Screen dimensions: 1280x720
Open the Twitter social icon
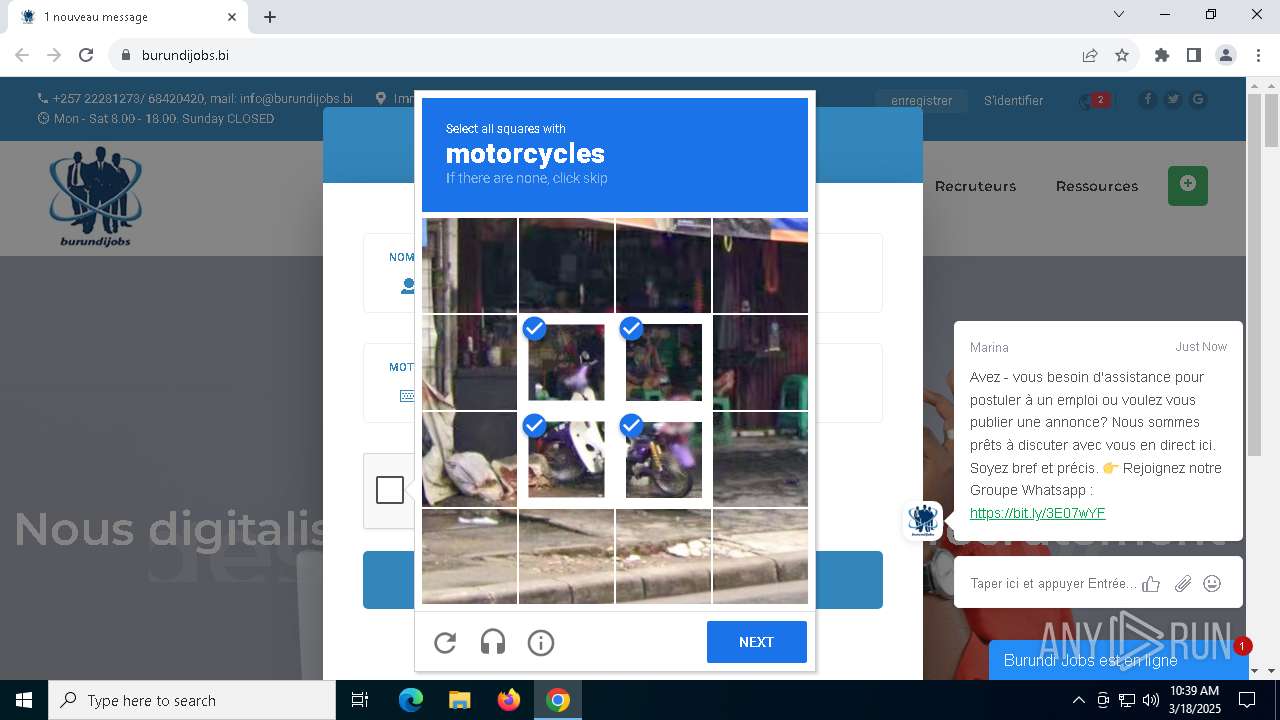(x=1173, y=99)
